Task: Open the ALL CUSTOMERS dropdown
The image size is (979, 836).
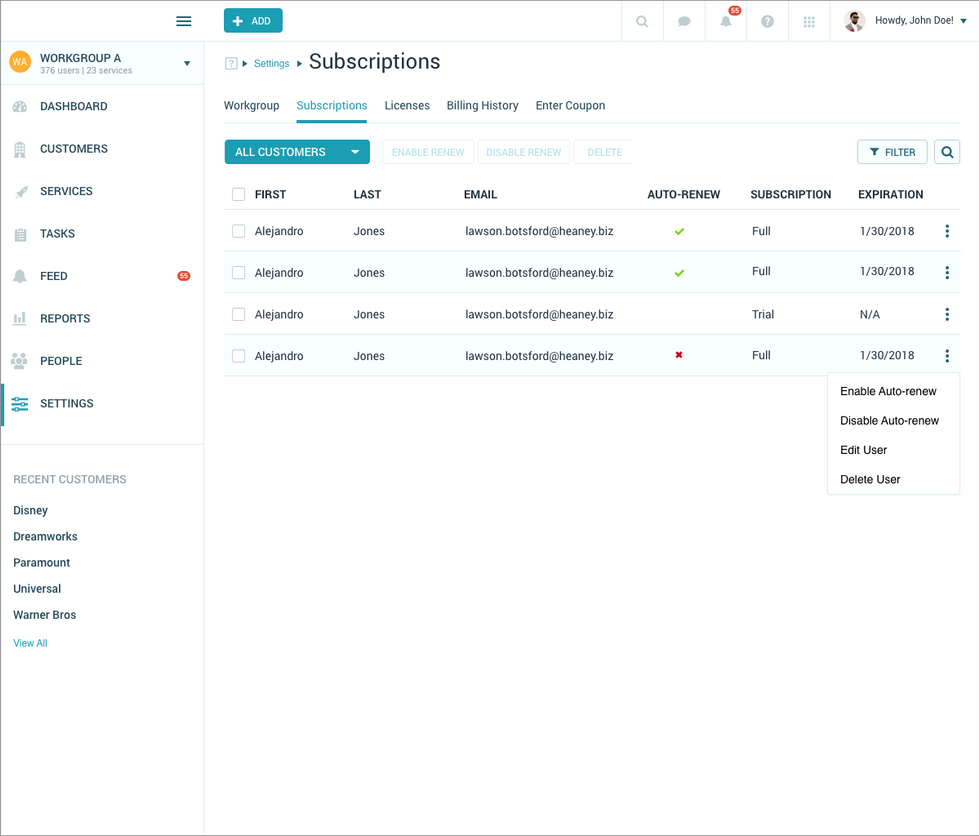Action: coord(296,152)
